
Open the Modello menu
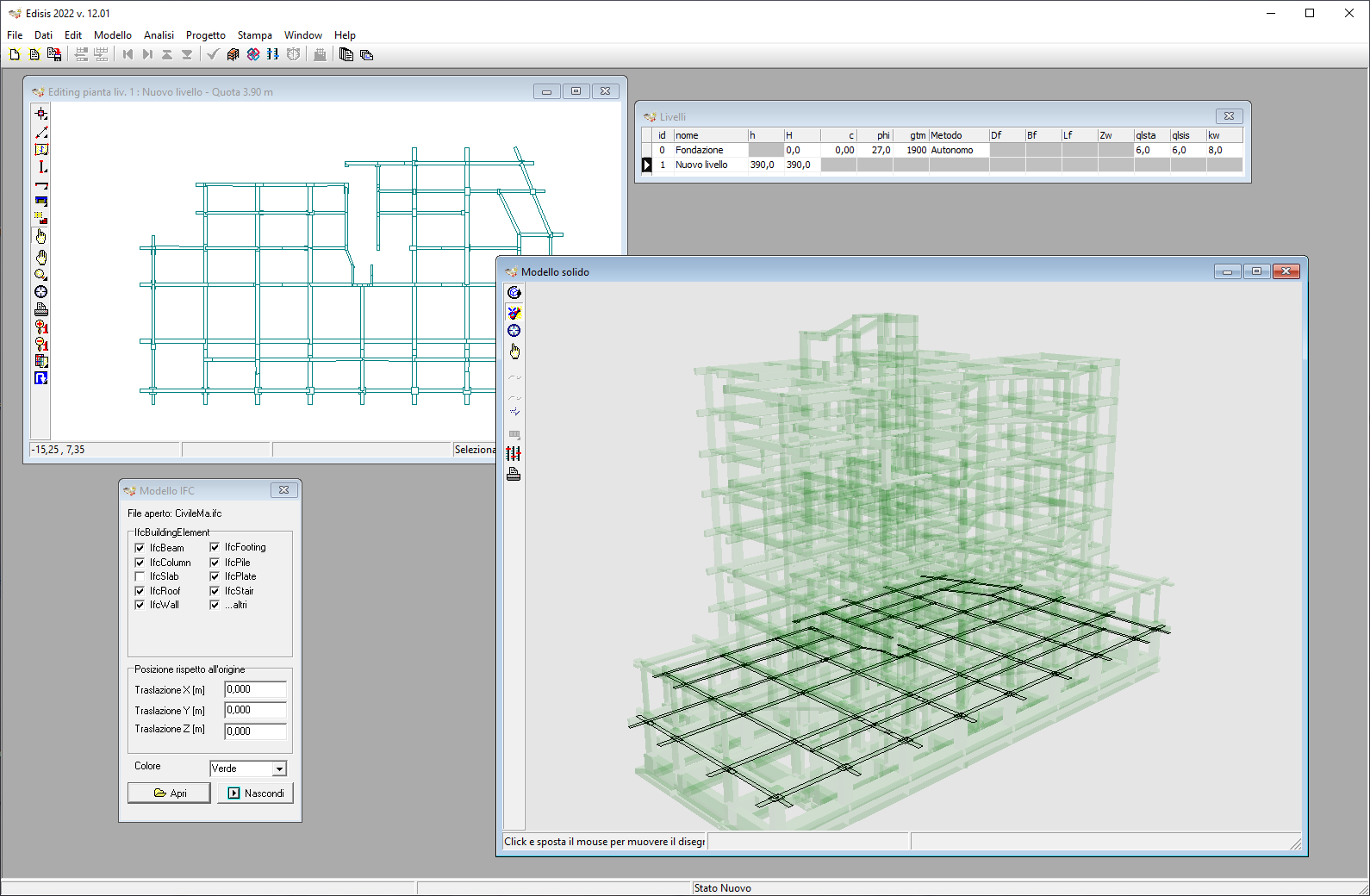pyautogui.click(x=113, y=35)
